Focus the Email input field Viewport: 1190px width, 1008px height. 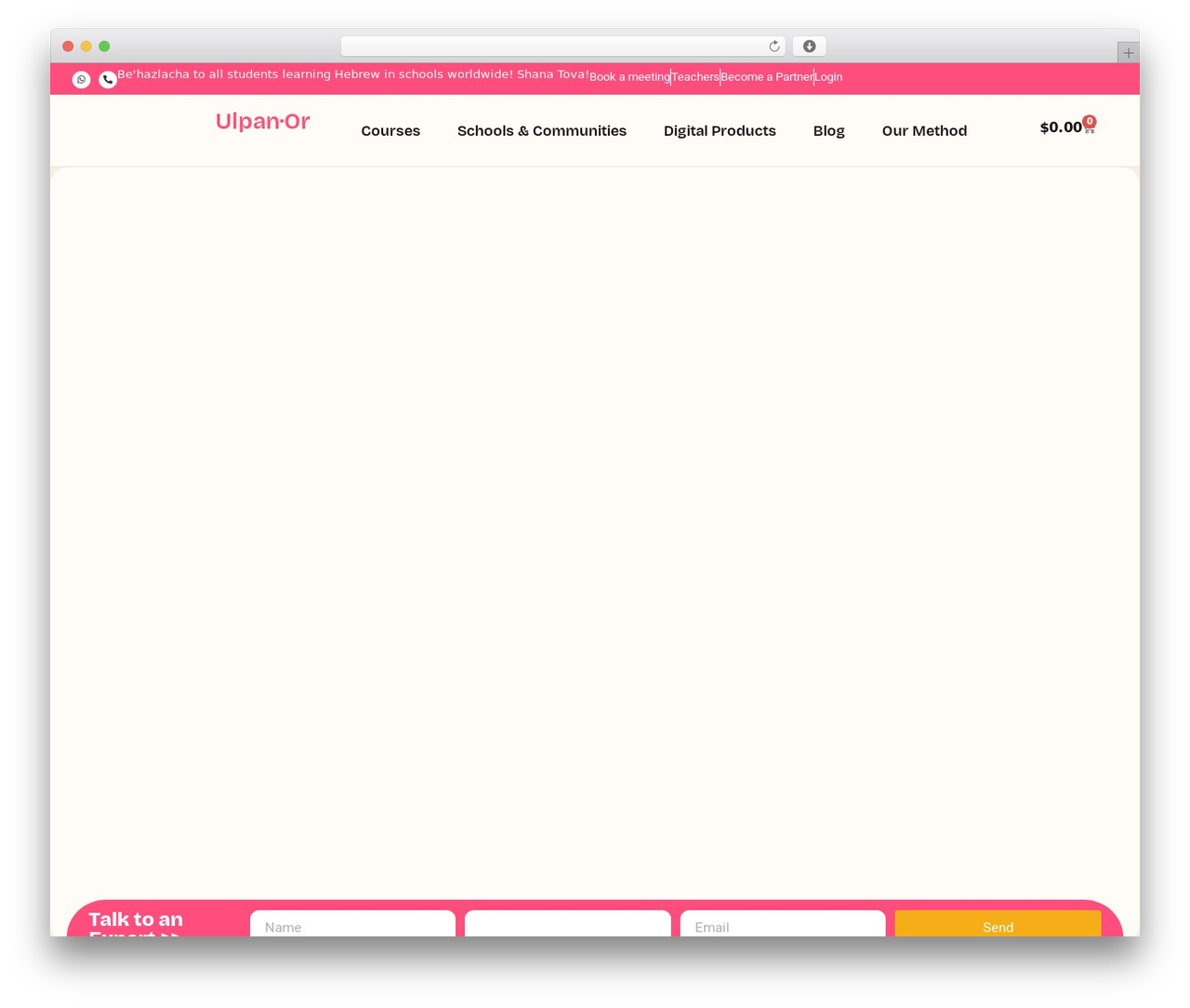tap(783, 924)
